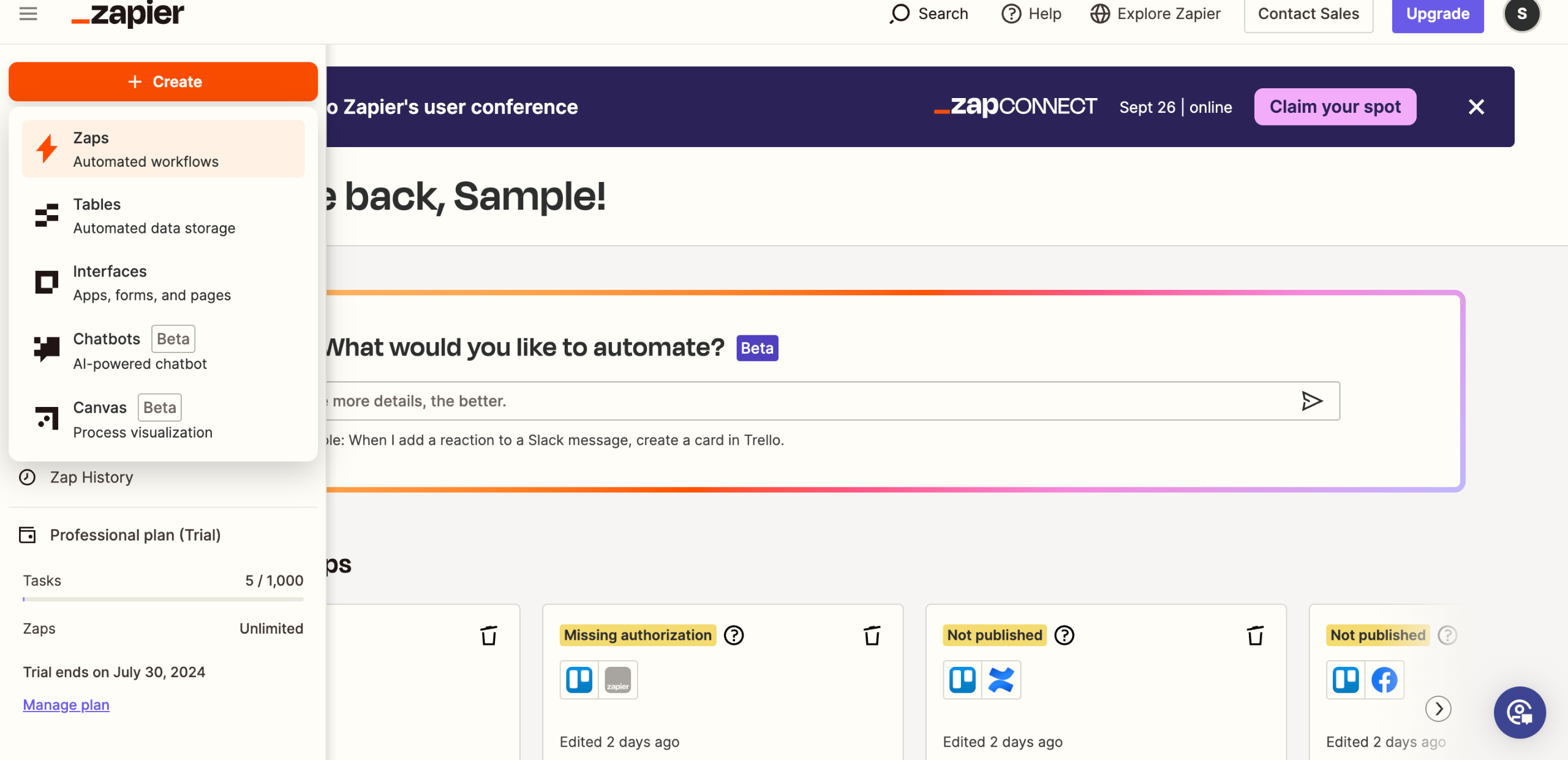Open Zap History from sidebar
1568x760 pixels.
pyautogui.click(x=91, y=477)
